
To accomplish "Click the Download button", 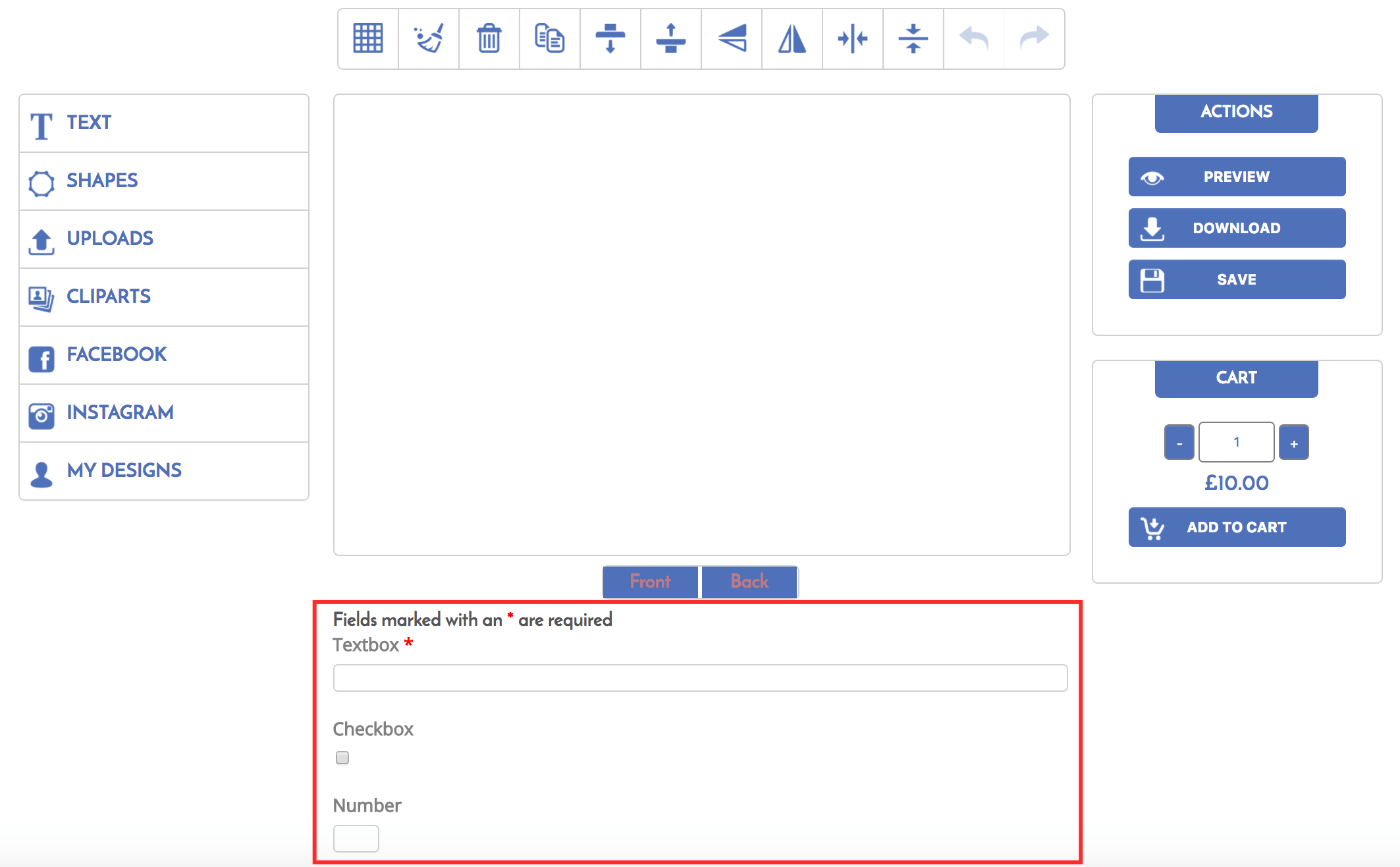I will pyautogui.click(x=1237, y=228).
